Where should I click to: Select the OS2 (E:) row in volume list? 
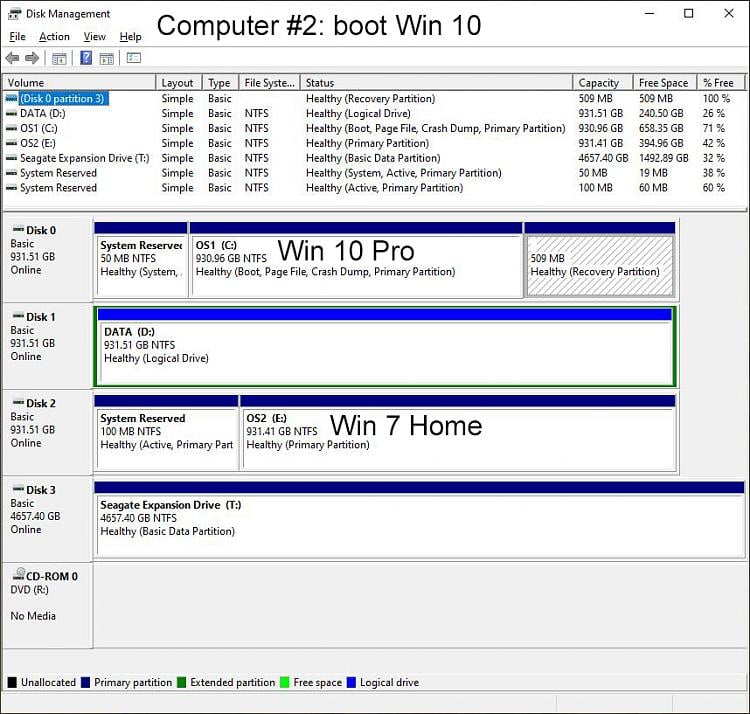point(375,143)
